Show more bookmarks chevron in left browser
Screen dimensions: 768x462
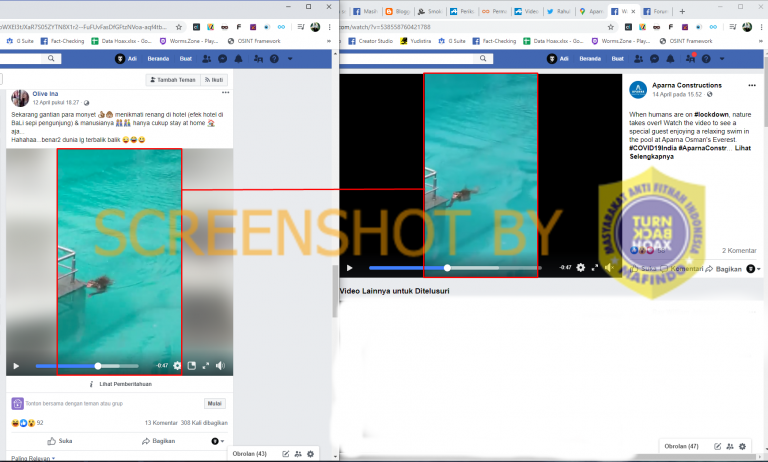329,41
